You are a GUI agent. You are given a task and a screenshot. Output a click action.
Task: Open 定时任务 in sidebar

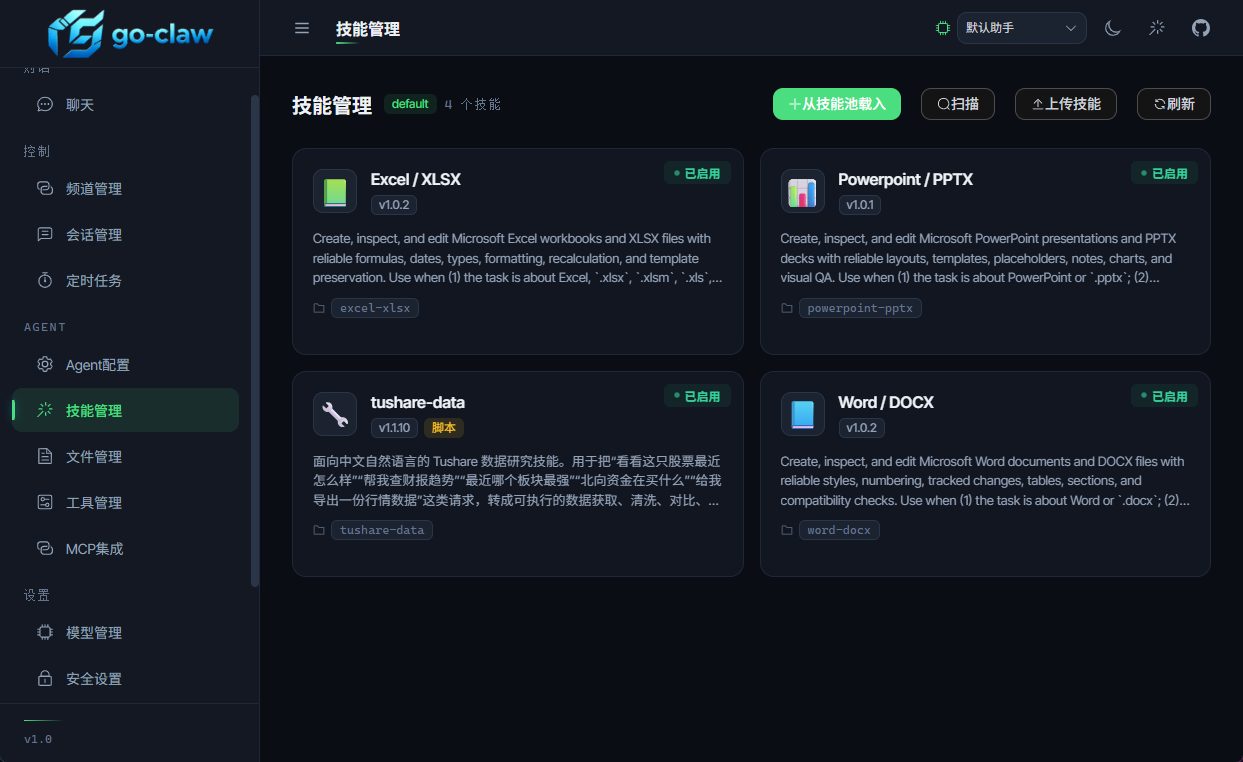click(125, 280)
